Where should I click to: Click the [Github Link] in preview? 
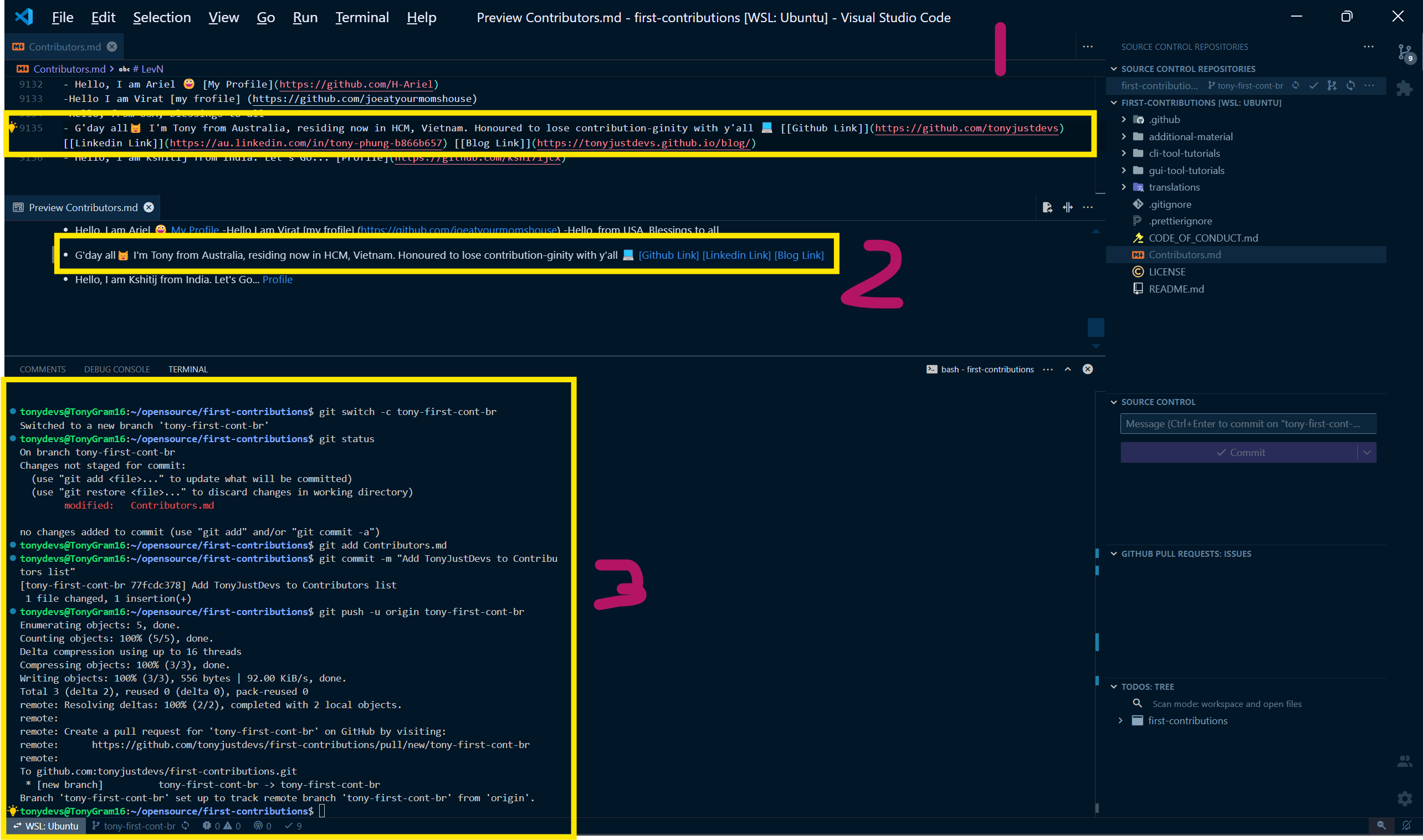point(668,255)
